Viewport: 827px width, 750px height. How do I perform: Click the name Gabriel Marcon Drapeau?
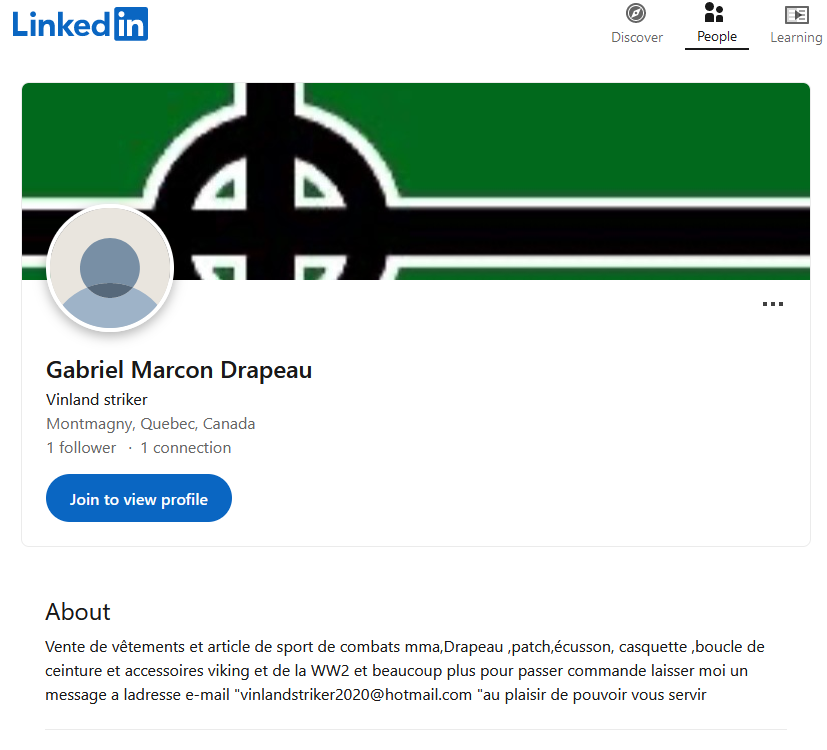coord(179,370)
